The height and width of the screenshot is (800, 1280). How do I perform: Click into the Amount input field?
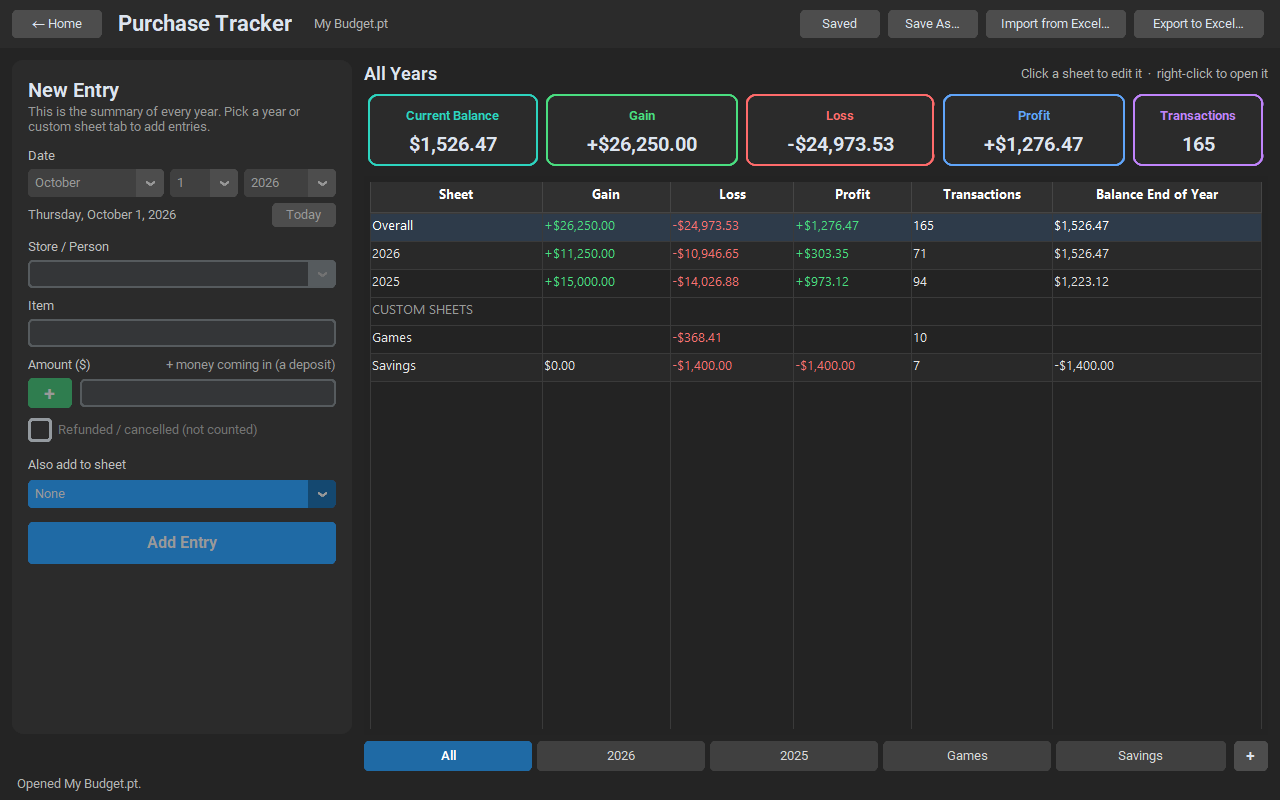pos(208,393)
